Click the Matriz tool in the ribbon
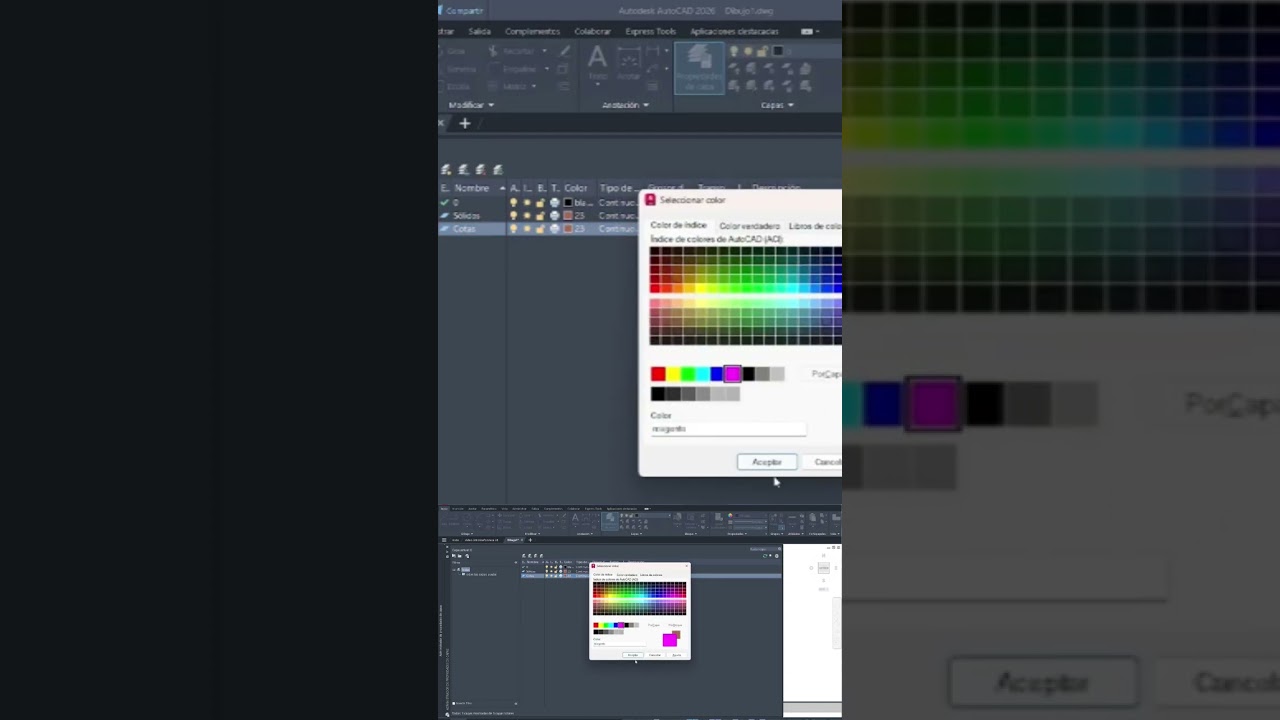This screenshot has width=1280, height=720. pyautogui.click(x=509, y=86)
